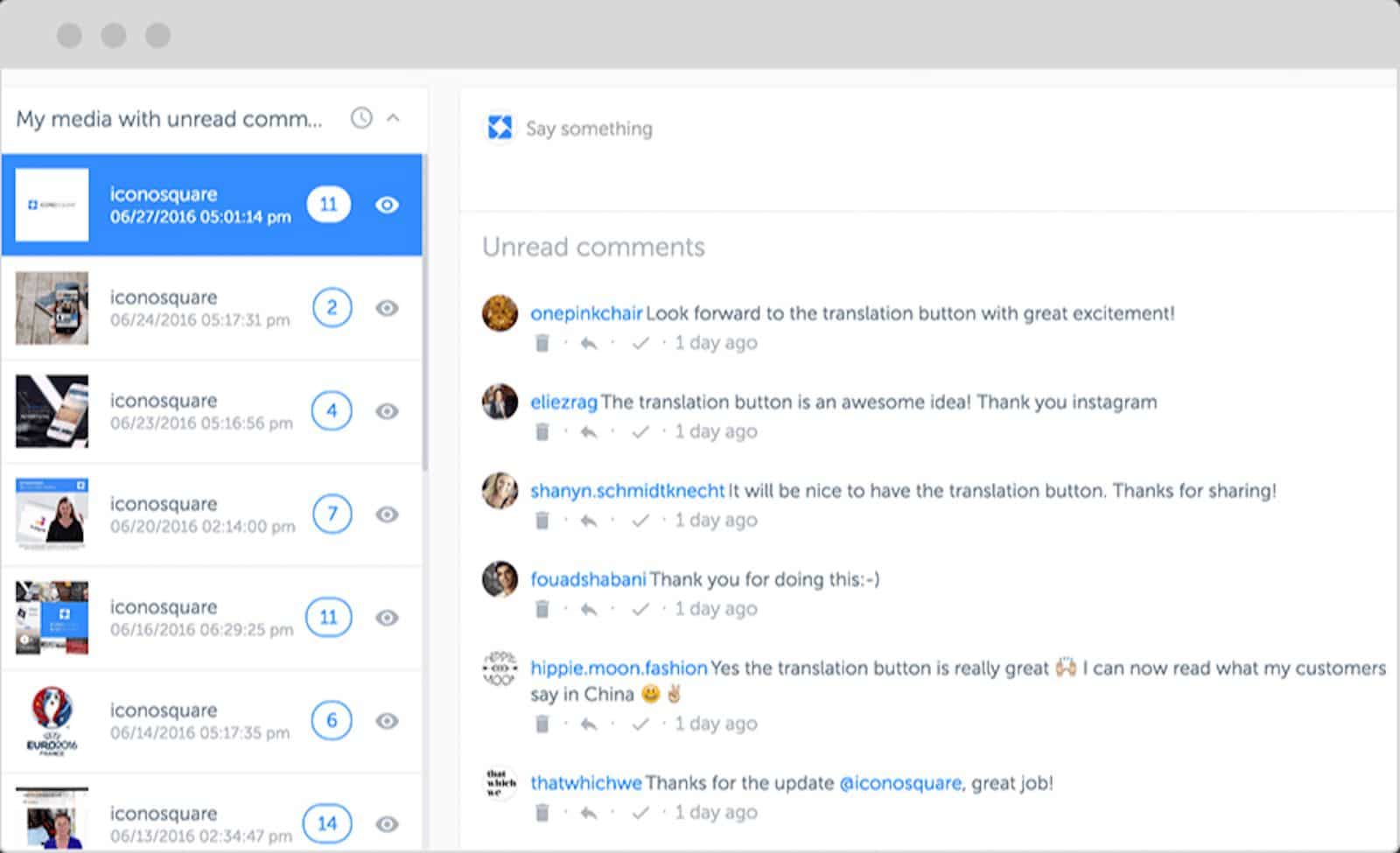1400x853 pixels.
Task: Toggle the eye icon for the 06/13/2016 post
Action: (x=387, y=824)
